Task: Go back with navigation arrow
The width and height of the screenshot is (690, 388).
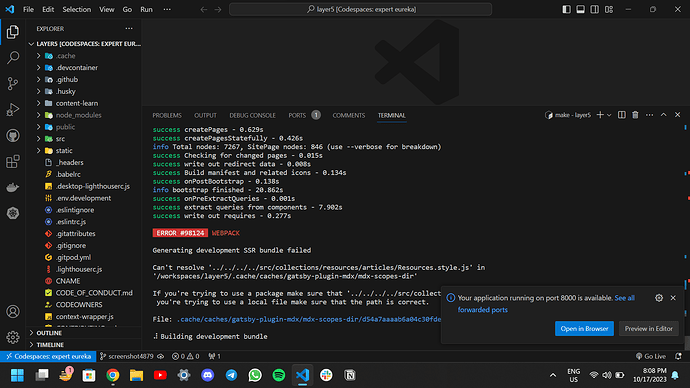Action: (x=204, y=9)
